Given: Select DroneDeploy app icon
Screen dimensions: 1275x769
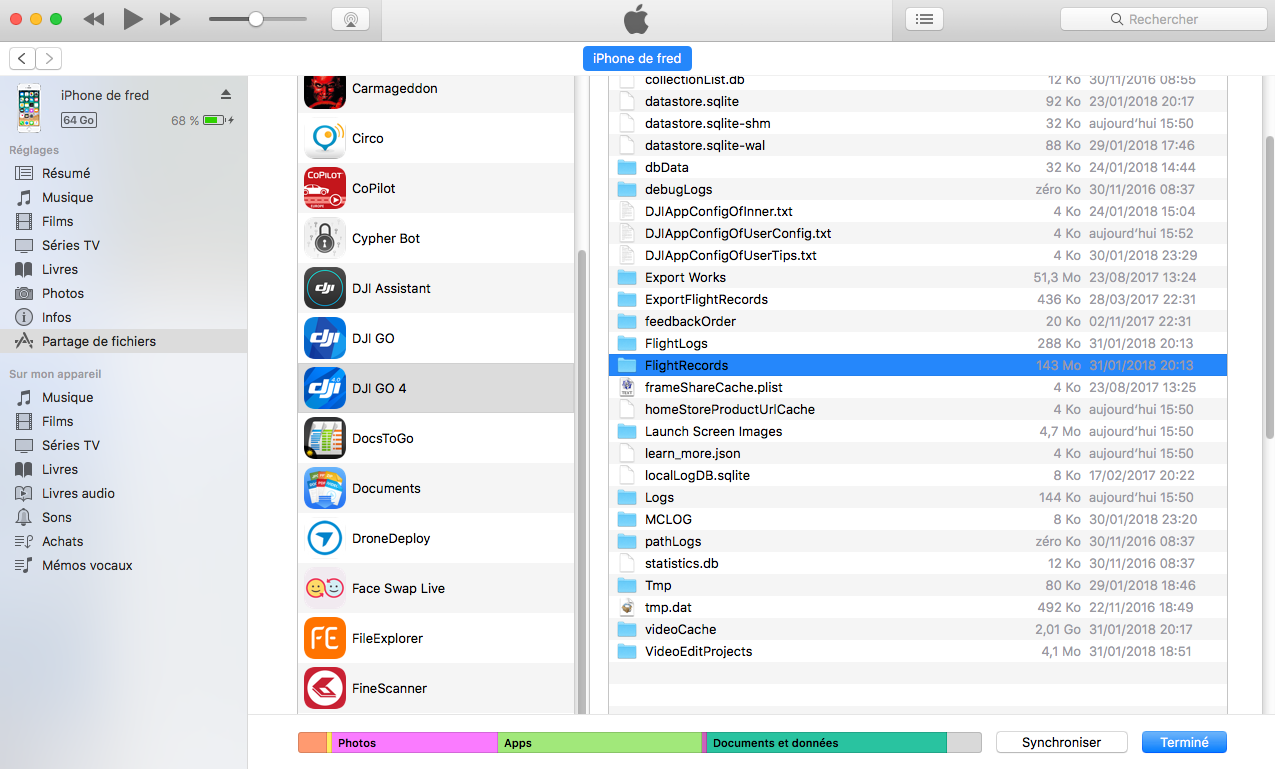Looking at the screenshot, I should click(x=325, y=538).
